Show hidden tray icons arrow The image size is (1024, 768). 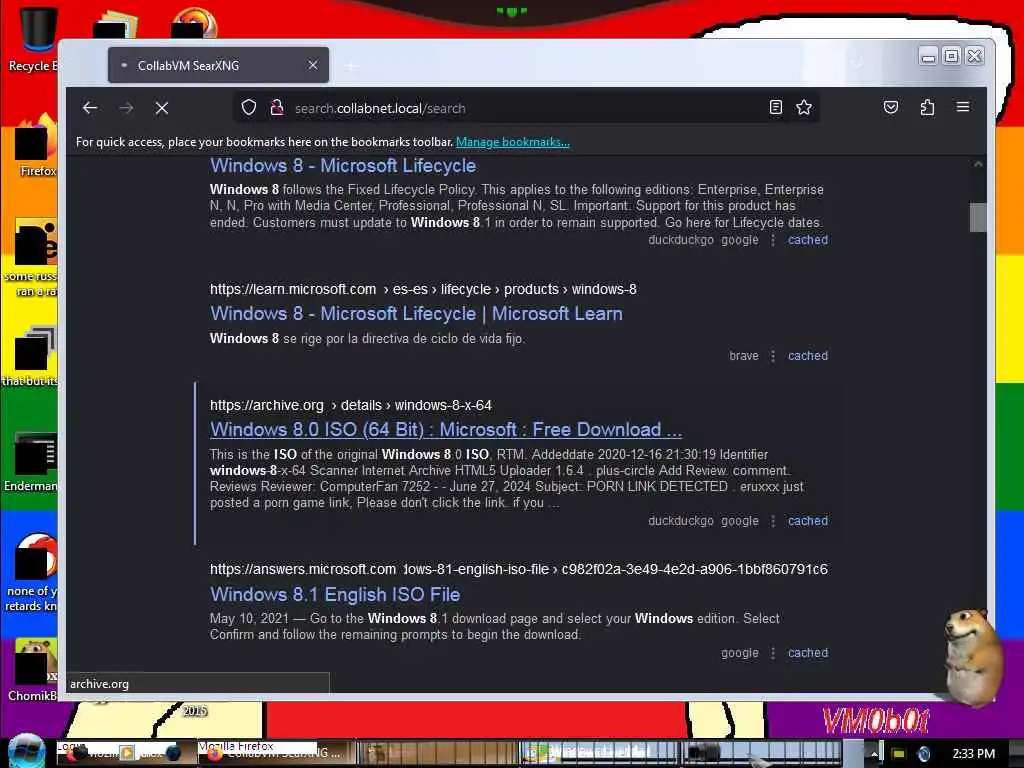(x=874, y=754)
